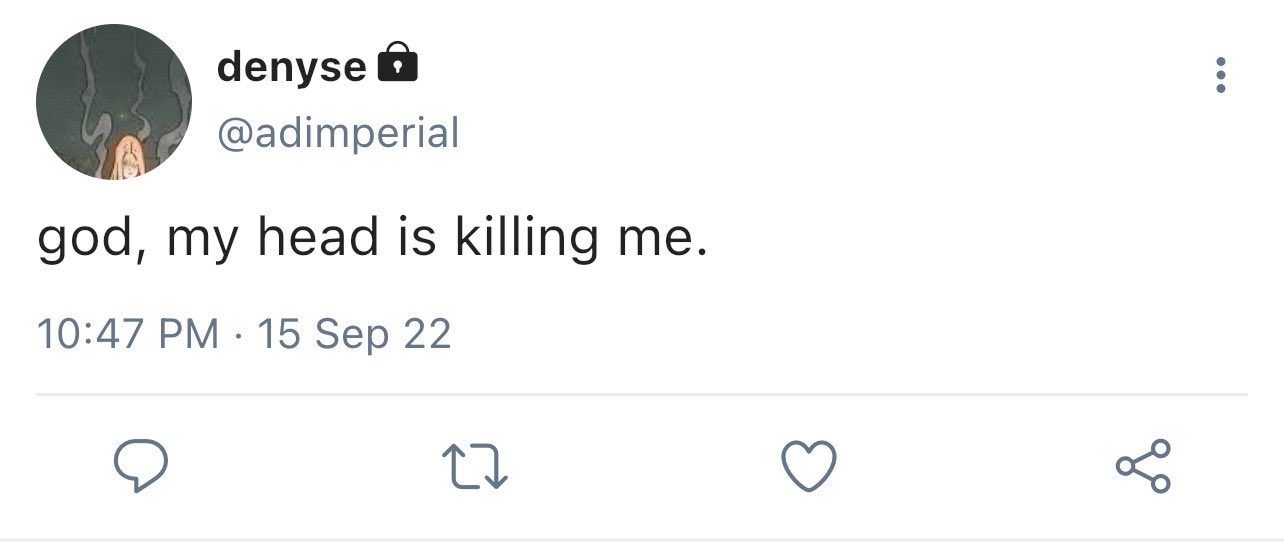Open the share icon options
The width and height of the screenshot is (1284, 558).
coord(1142,466)
